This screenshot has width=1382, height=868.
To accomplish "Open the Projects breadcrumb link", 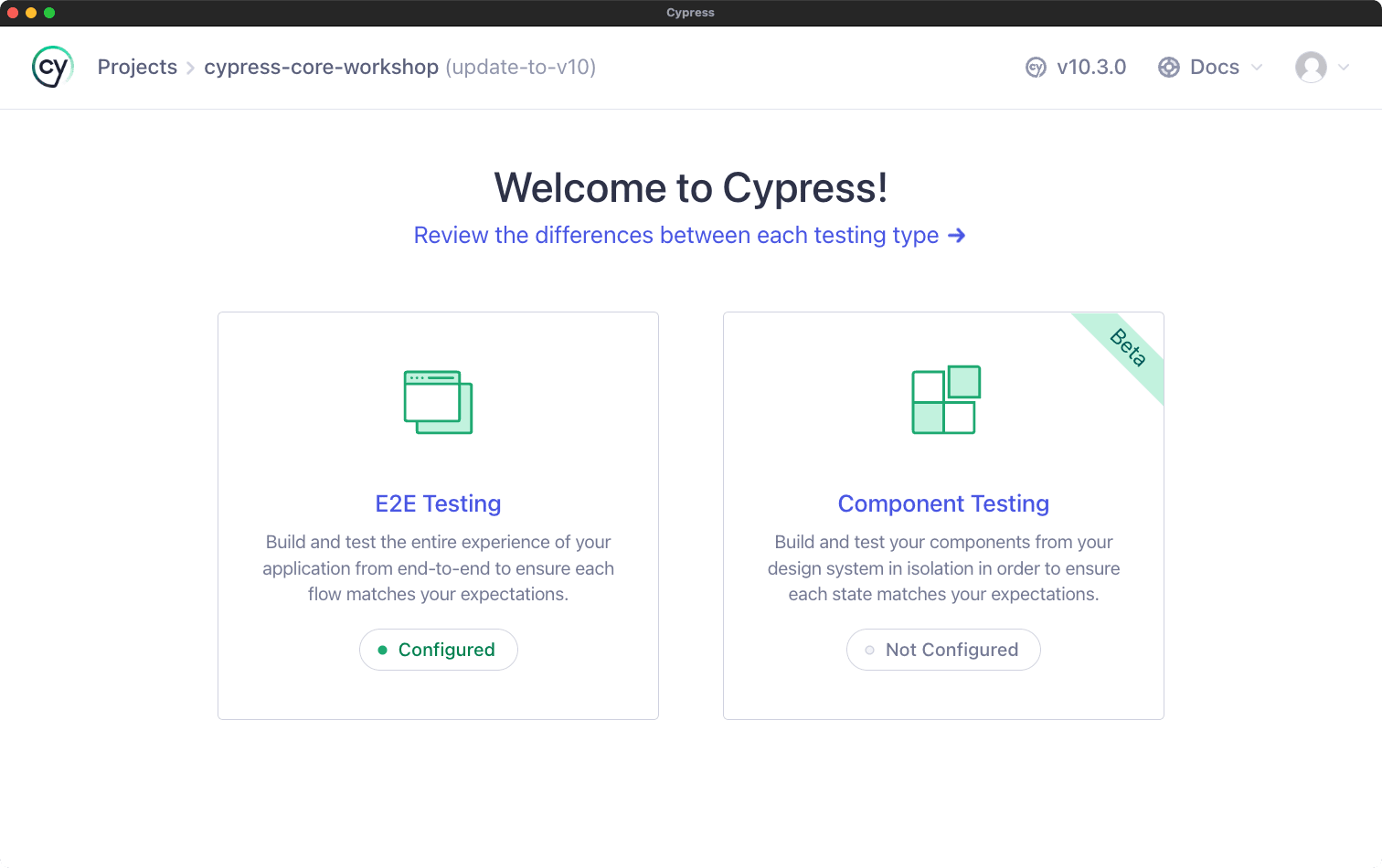I will (137, 67).
